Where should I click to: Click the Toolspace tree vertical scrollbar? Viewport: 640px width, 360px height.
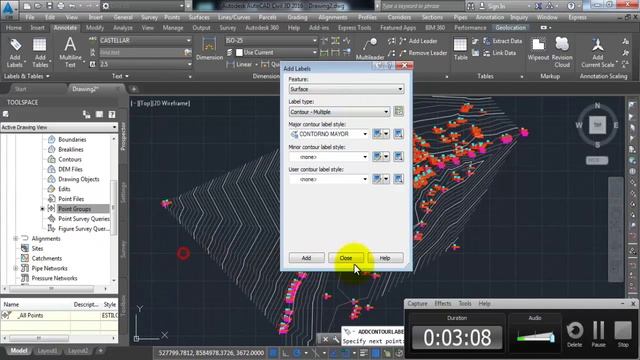click(x=114, y=209)
